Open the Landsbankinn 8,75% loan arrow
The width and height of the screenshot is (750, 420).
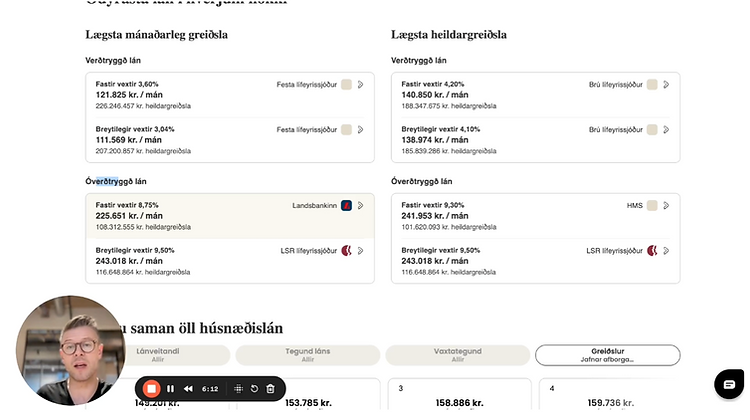point(361,206)
